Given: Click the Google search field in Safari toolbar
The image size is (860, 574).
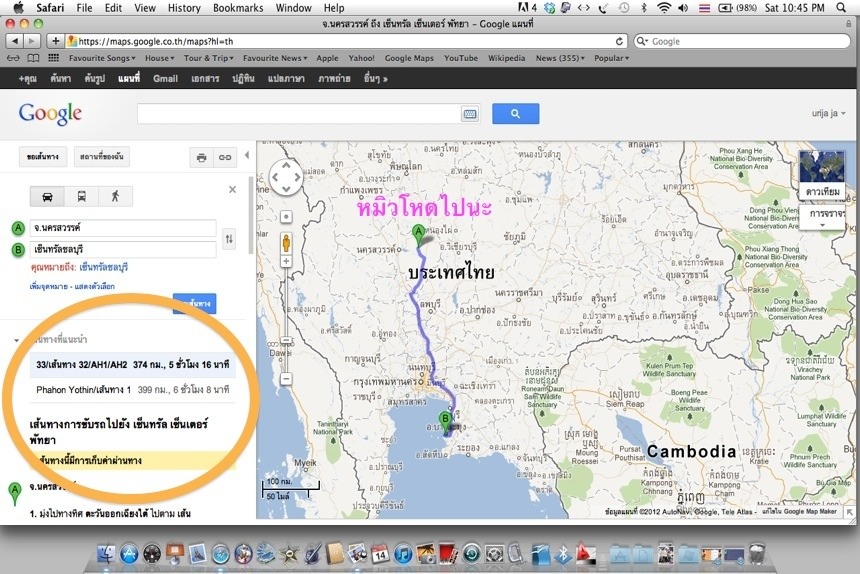Looking at the screenshot, I should tap(742, 41).
